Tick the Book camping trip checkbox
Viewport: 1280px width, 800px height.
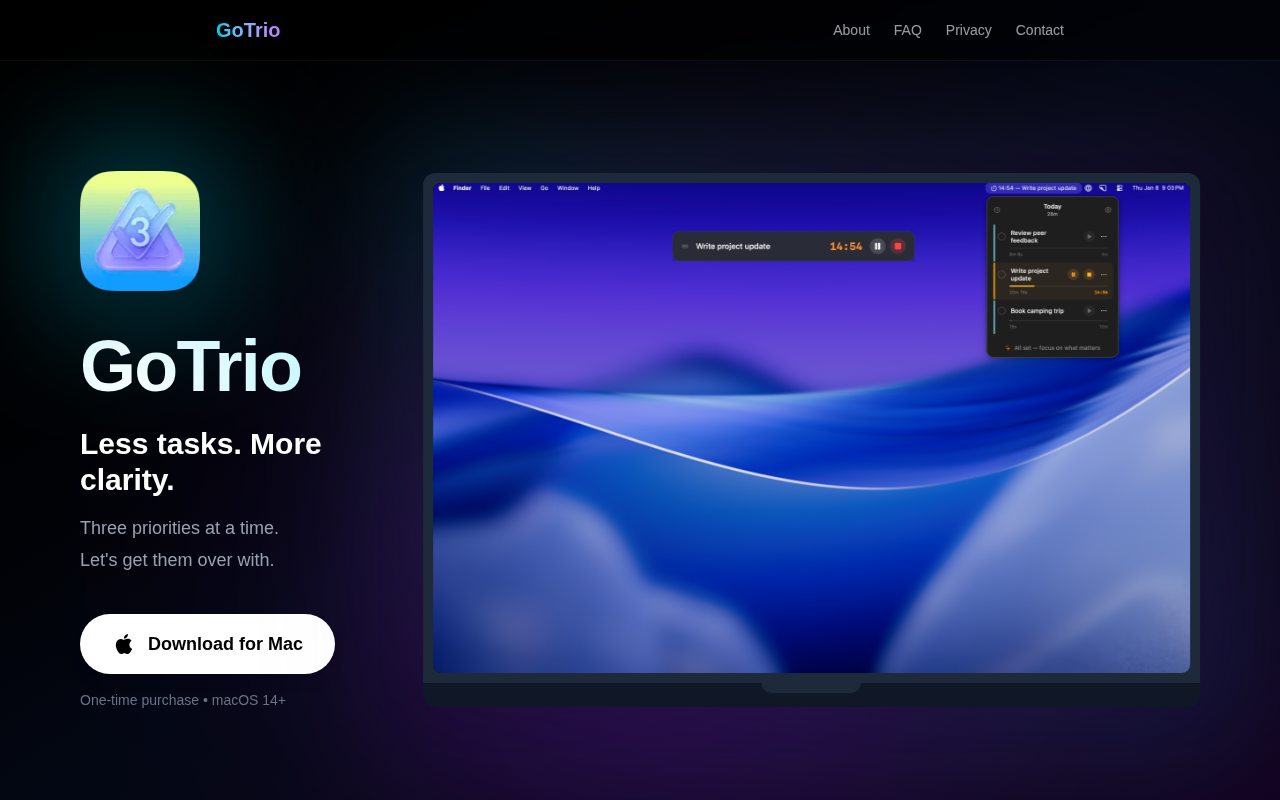point(1002,311)
